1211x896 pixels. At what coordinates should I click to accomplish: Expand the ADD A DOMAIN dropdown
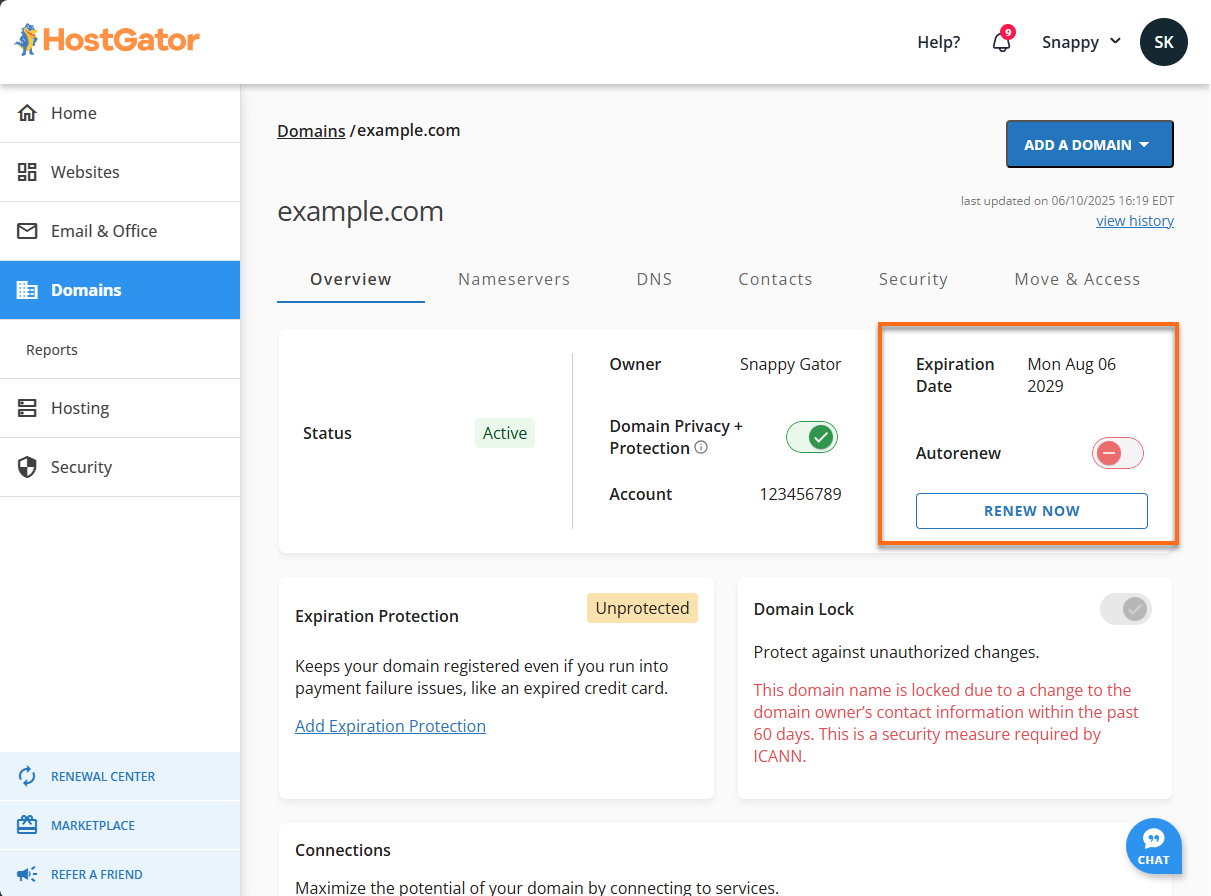tap(1089, 144)
